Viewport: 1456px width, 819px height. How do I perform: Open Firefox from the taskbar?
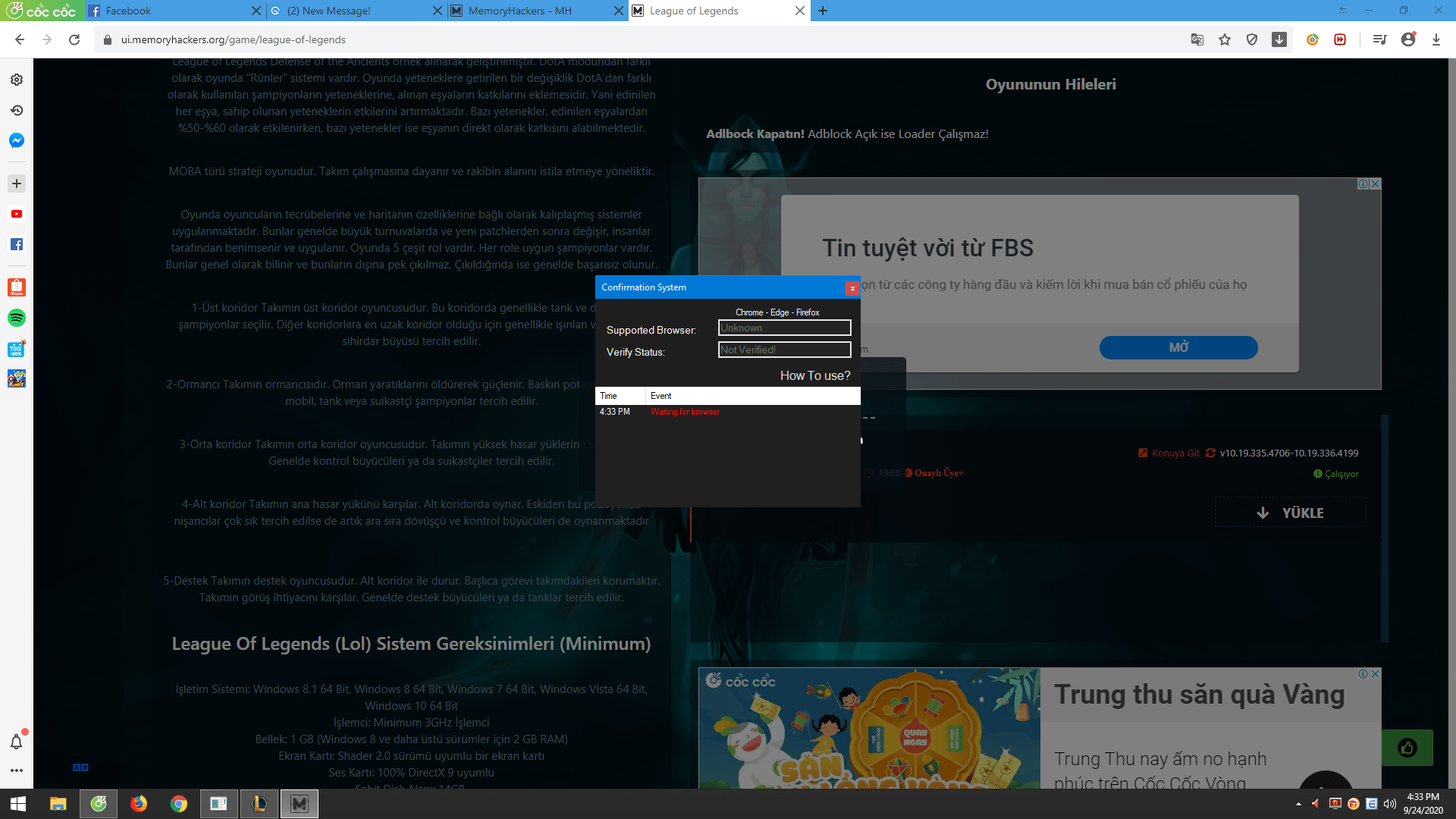[x=139, y=804]
